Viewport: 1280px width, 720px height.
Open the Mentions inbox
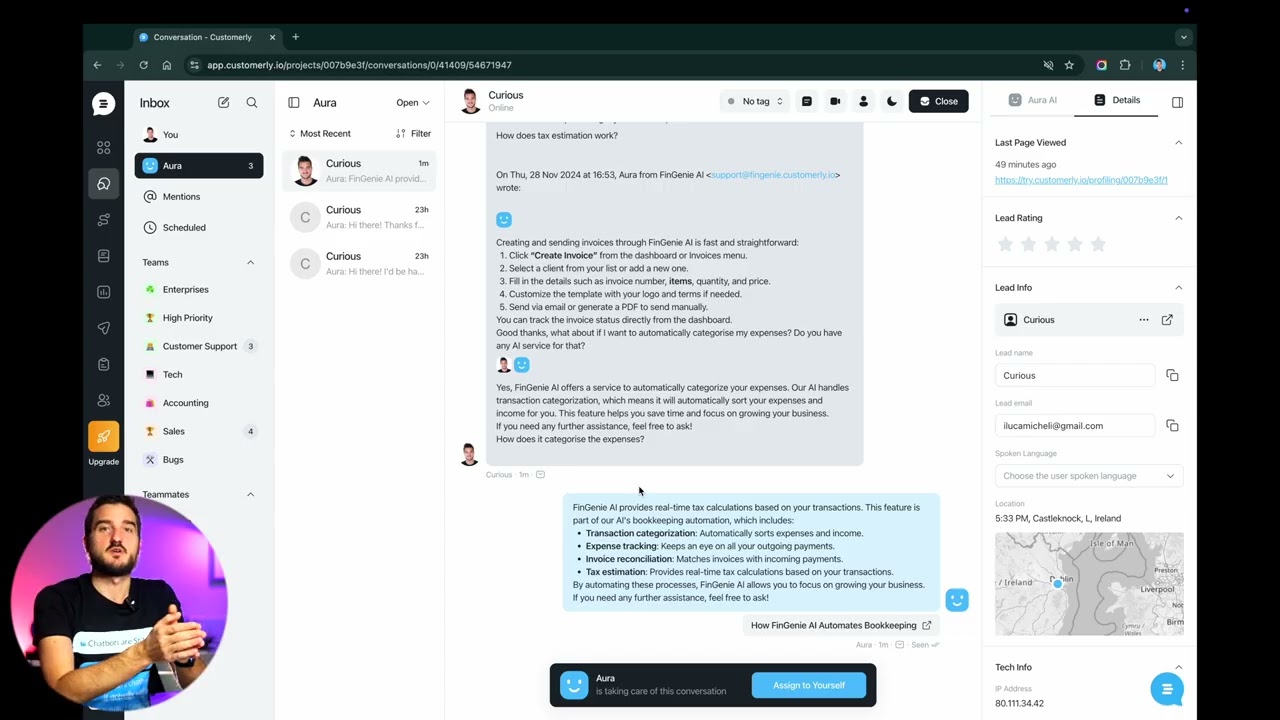[199, 197]
